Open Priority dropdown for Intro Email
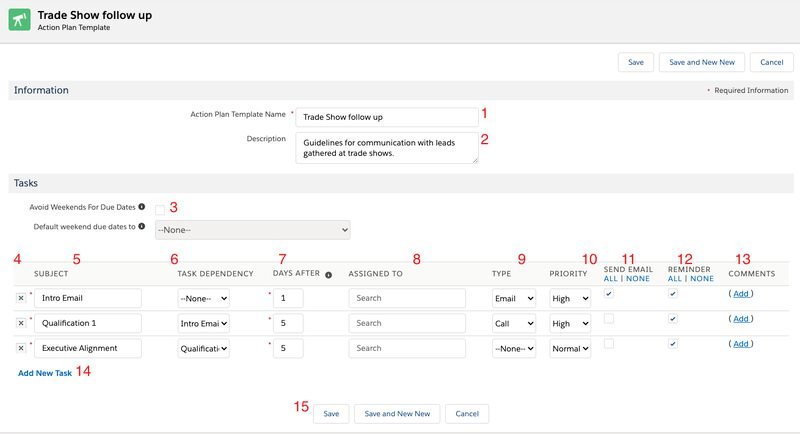The height and width of the screenshot is (434, 800). click(x=570, y=298)
